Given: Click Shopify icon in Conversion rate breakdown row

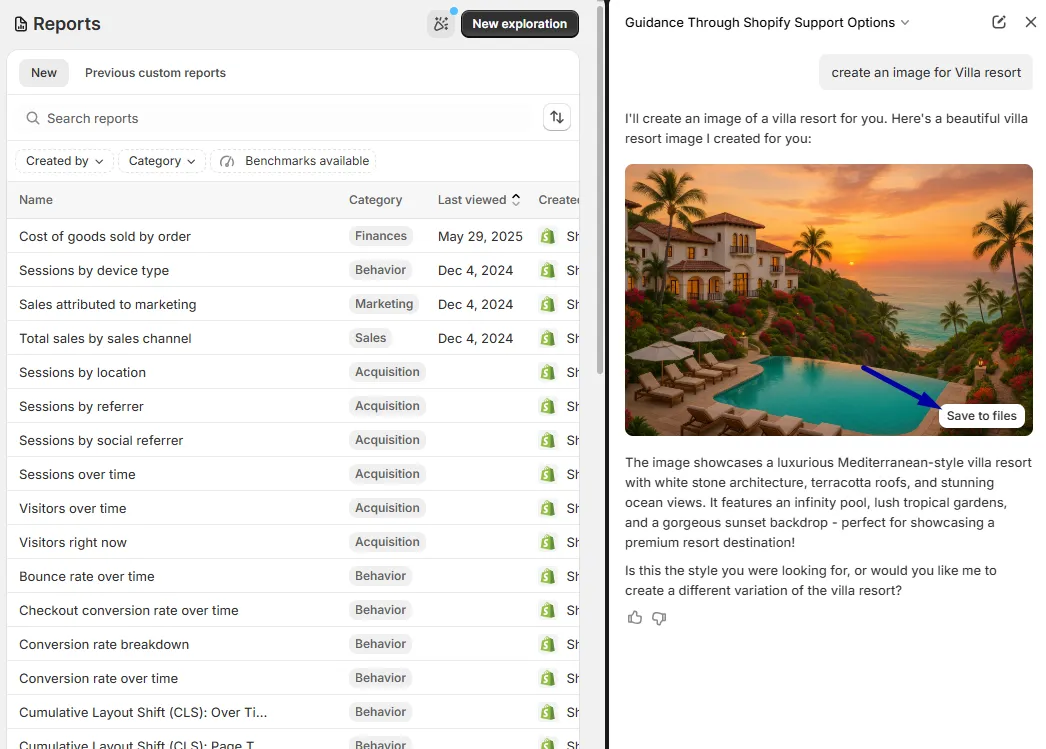Looking at the screenshot, I should pos(548,644).
